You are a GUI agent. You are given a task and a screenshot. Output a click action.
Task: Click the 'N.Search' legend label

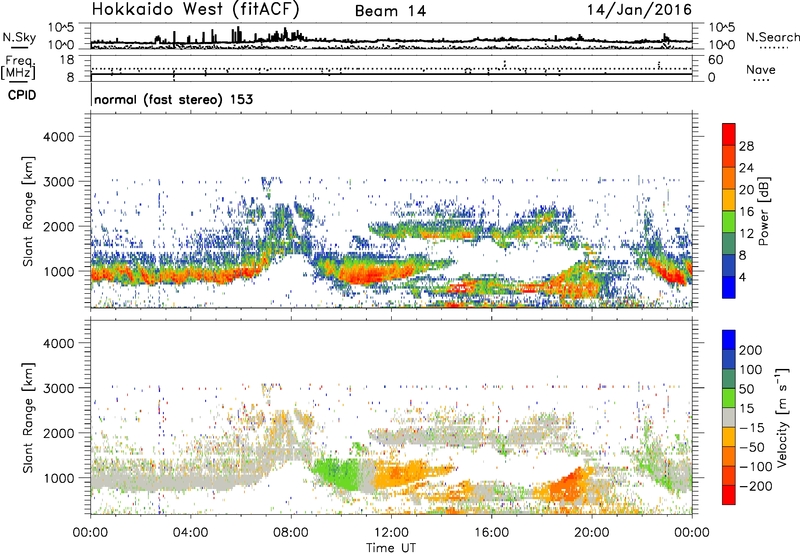pos(772,37)
